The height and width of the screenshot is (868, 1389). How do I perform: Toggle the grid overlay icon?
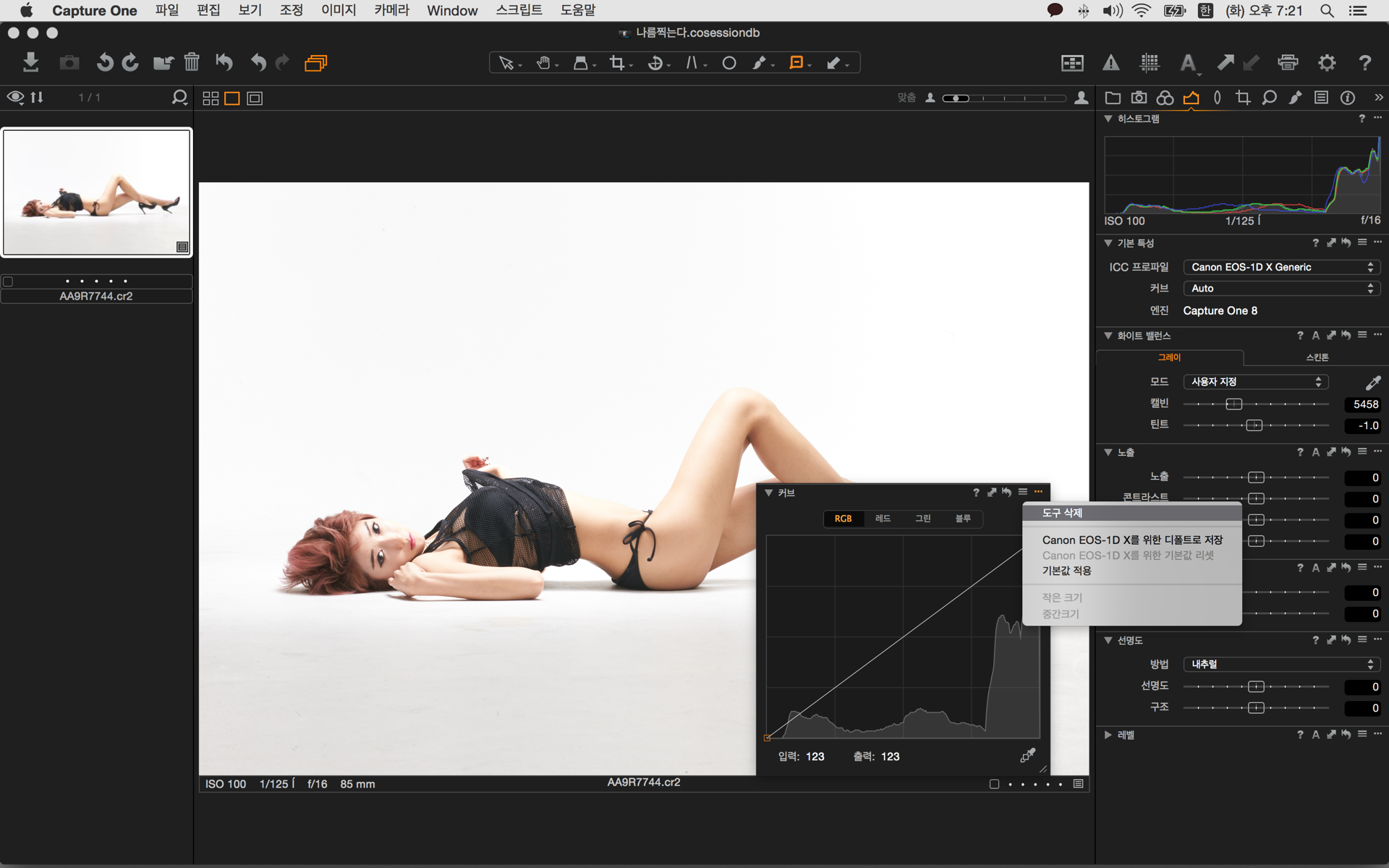pyautogui.click(x=1149, y=63)
